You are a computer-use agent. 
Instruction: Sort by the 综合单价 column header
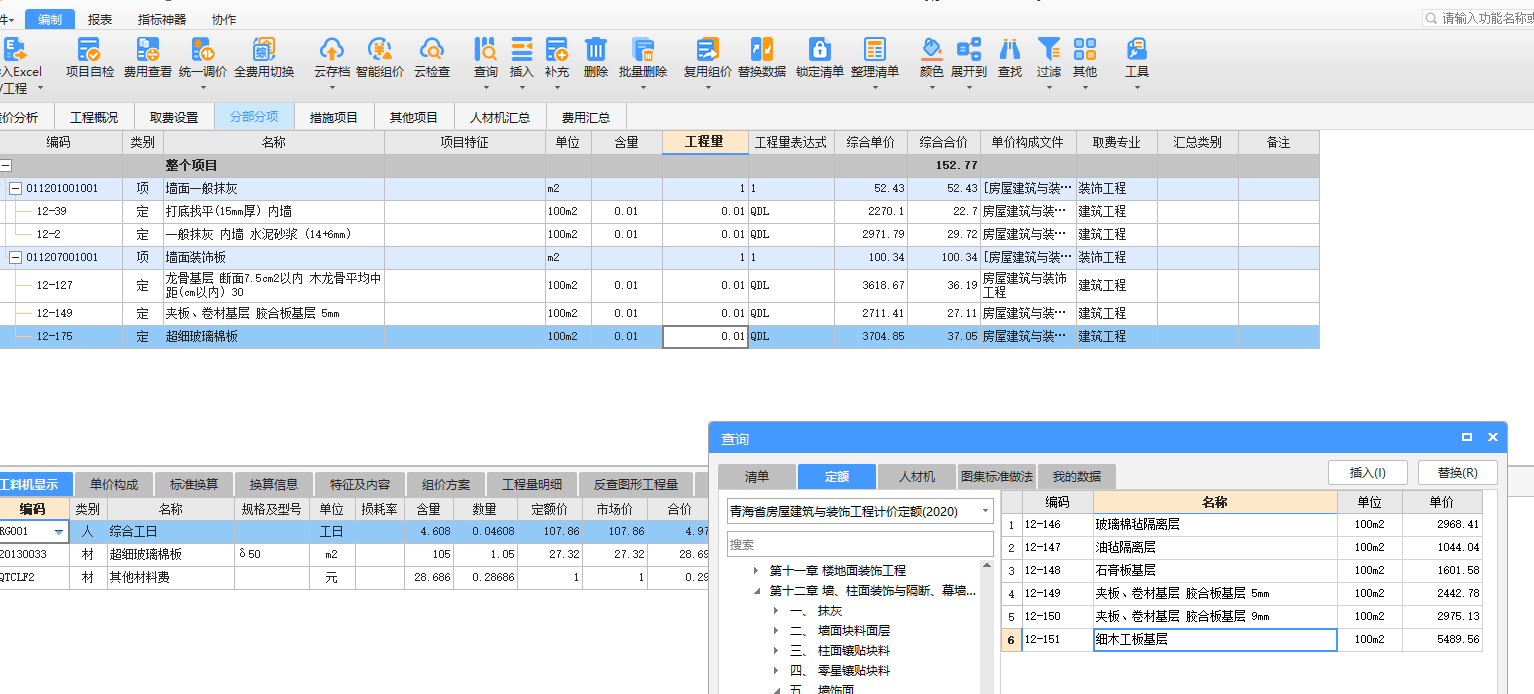[x=871, y=143]
